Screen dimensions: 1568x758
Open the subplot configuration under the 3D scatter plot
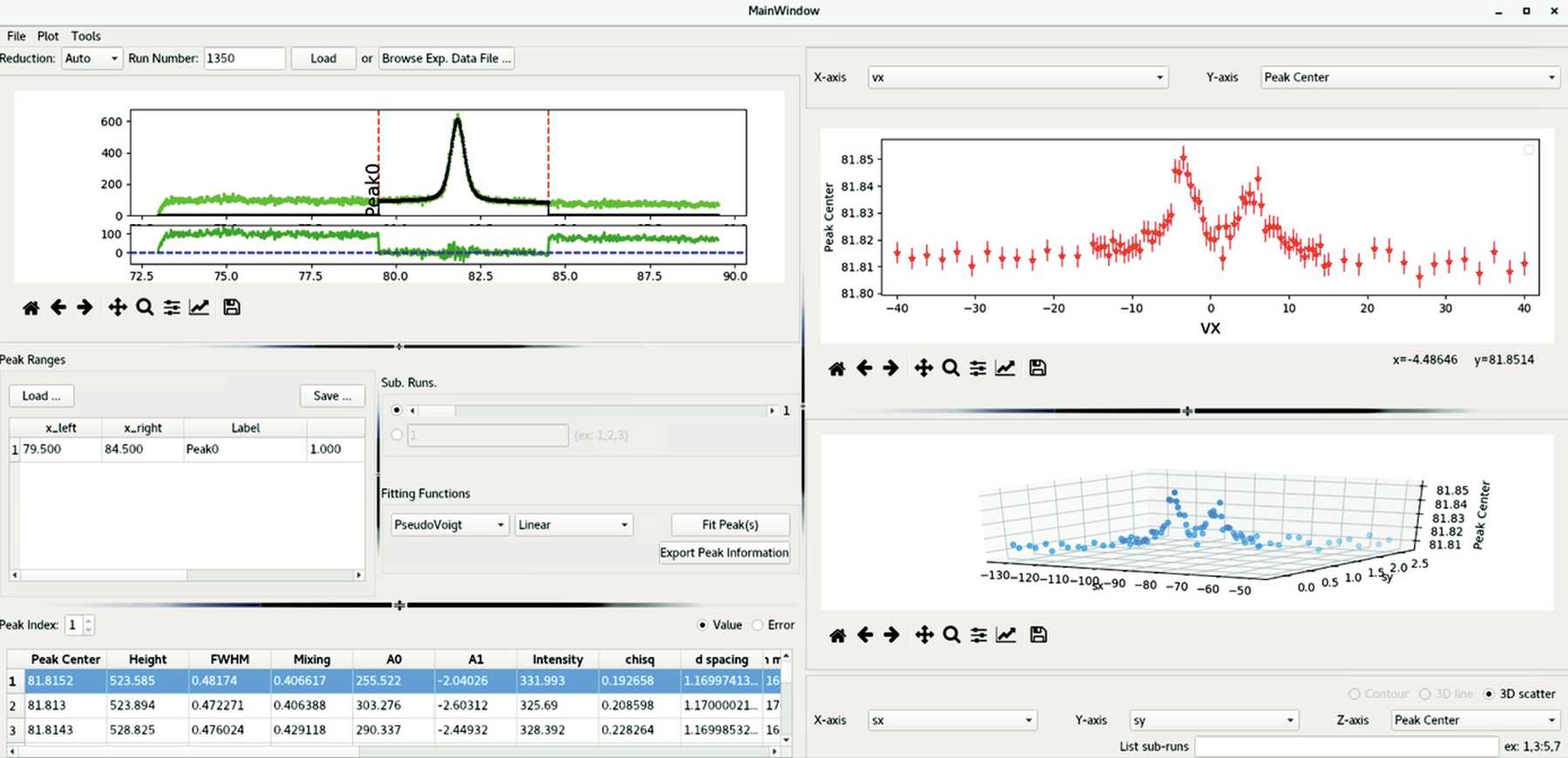pyautogui.click(x=979, y=635)
